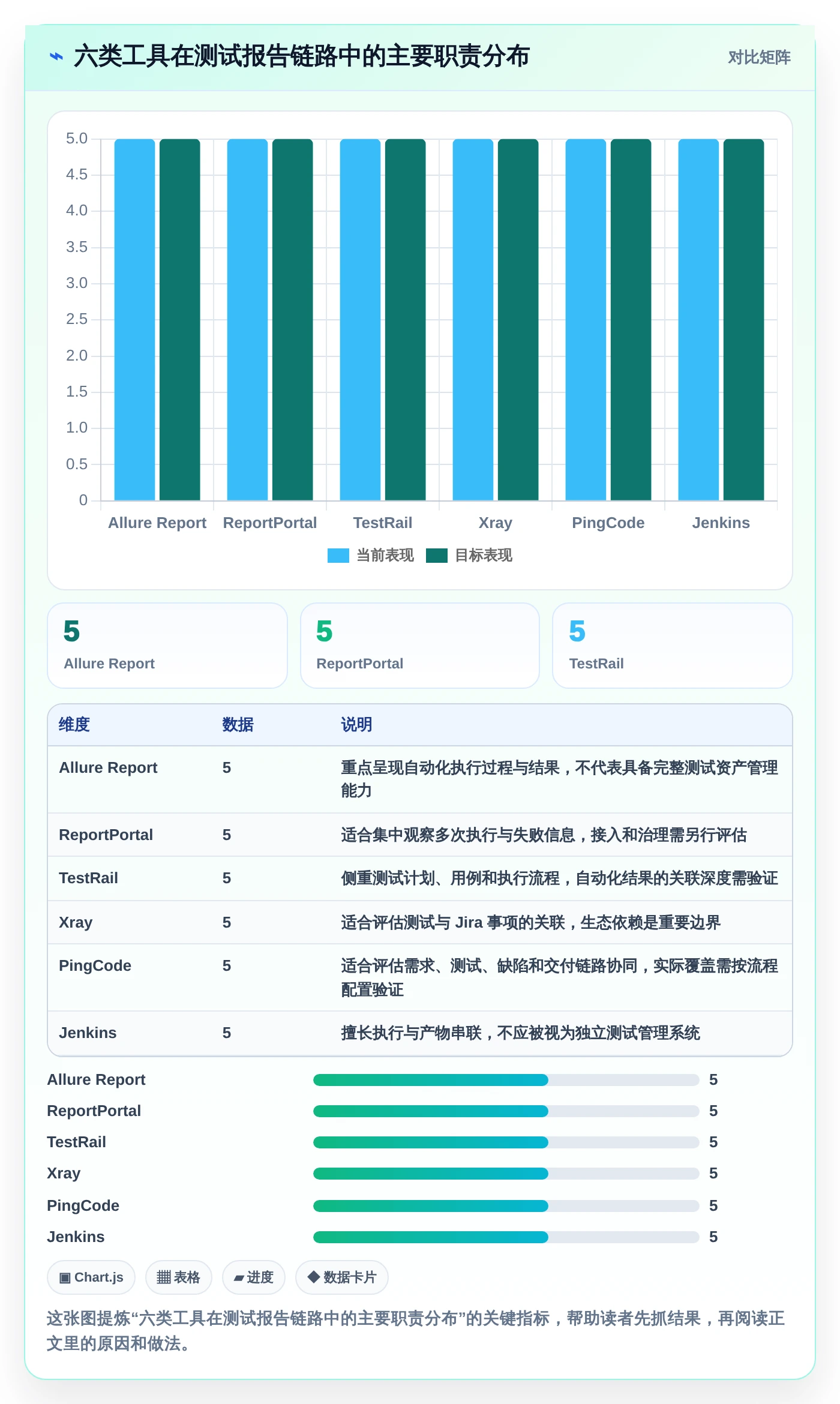The image size is (840, 1404).
Task: Click the 数据 column header
Action: [238, 725]
